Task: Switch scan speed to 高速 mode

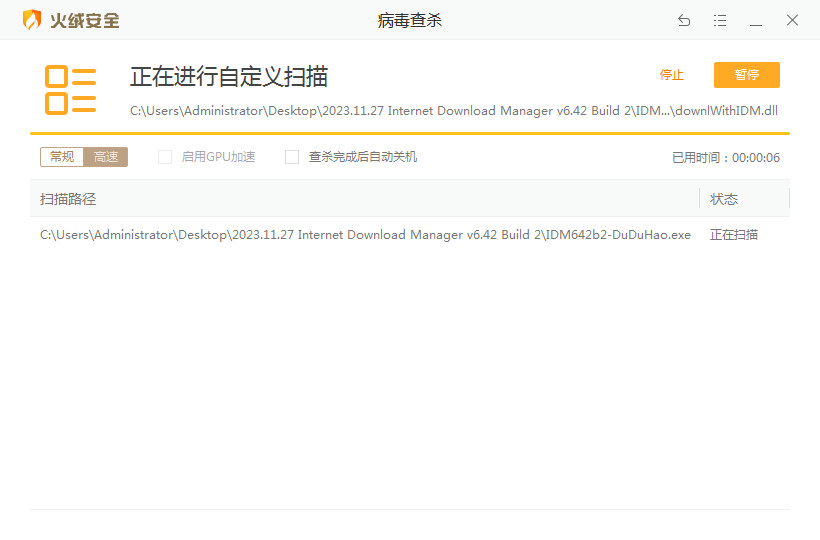Action: point(106,157)
